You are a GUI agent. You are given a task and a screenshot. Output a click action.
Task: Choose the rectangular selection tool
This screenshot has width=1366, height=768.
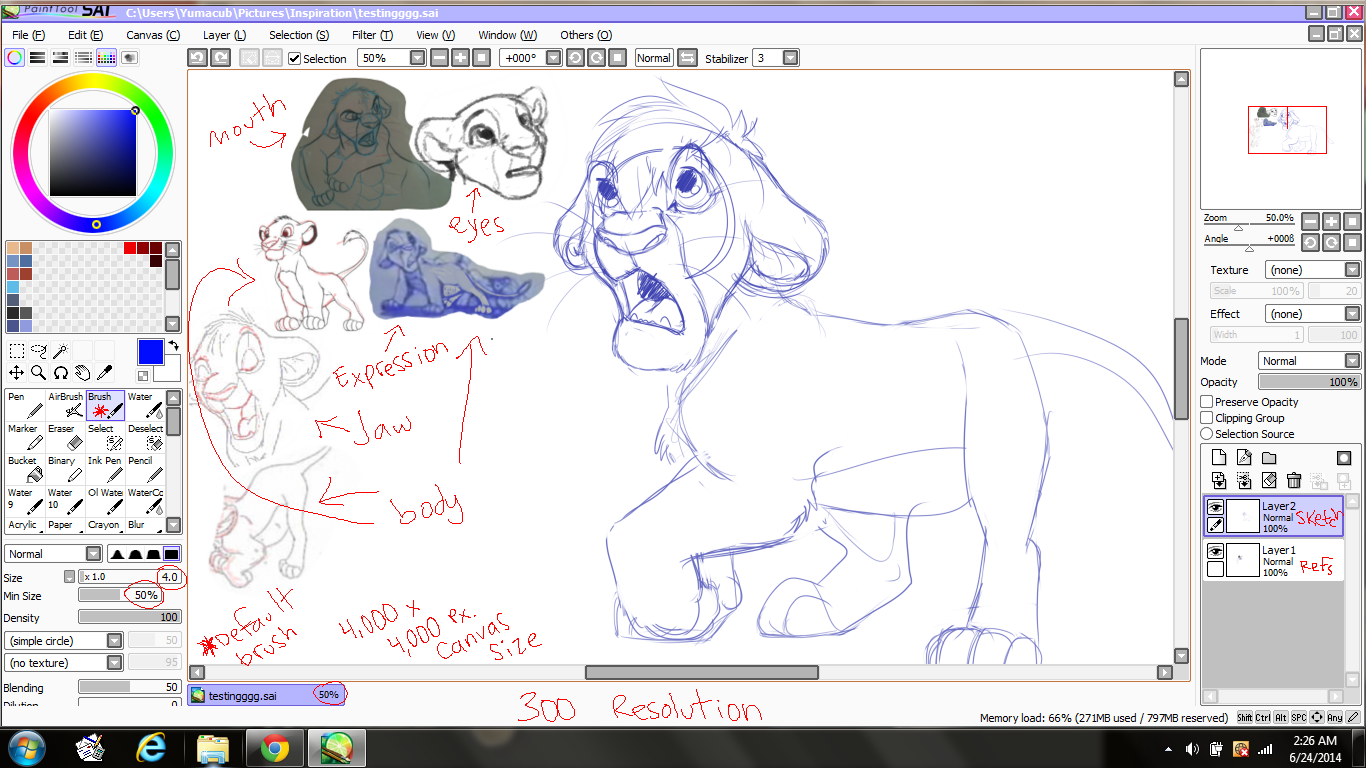(x=17, y=351)
